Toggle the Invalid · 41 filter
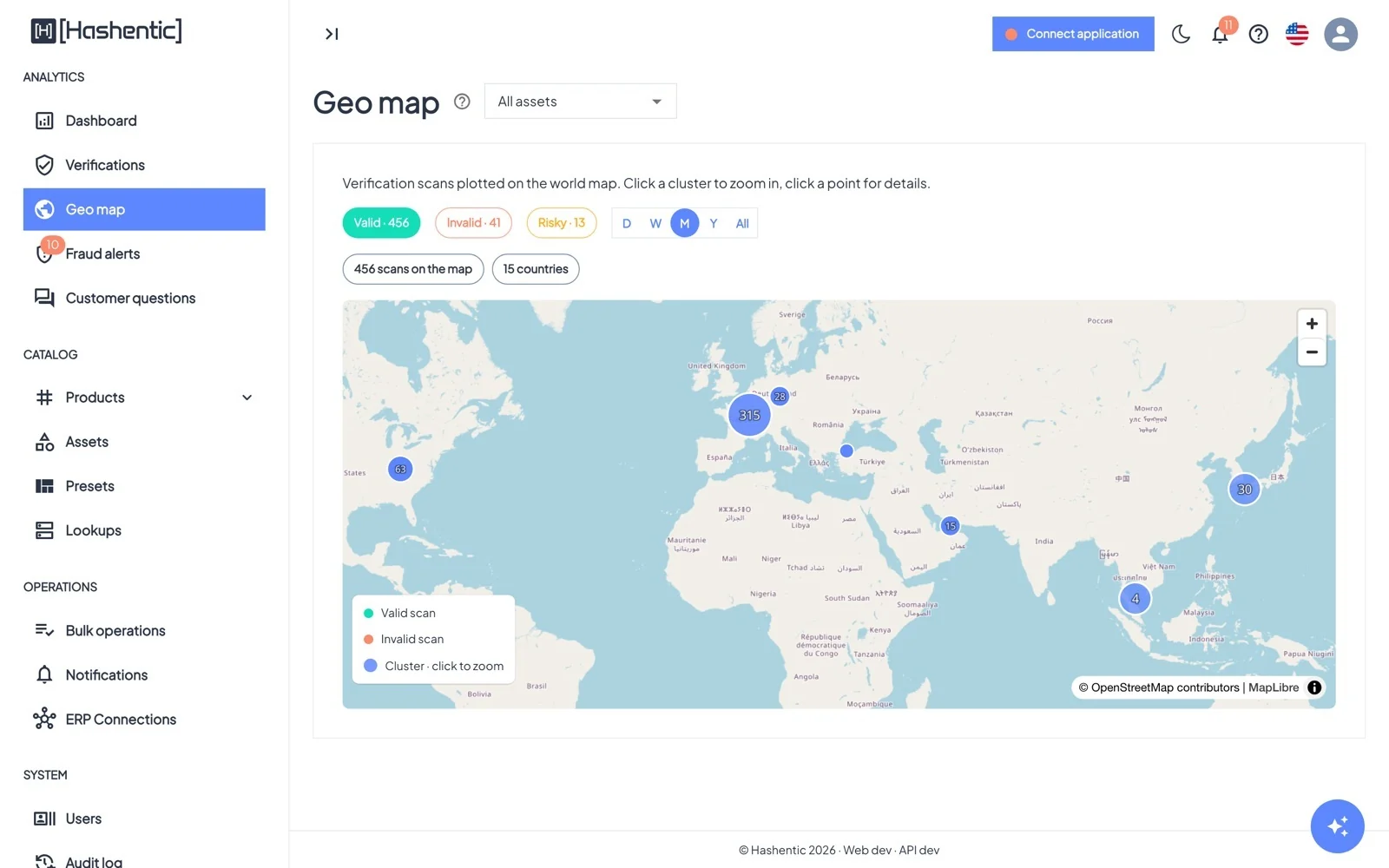This screenshot has width=1389, height=868. (473, 223)
